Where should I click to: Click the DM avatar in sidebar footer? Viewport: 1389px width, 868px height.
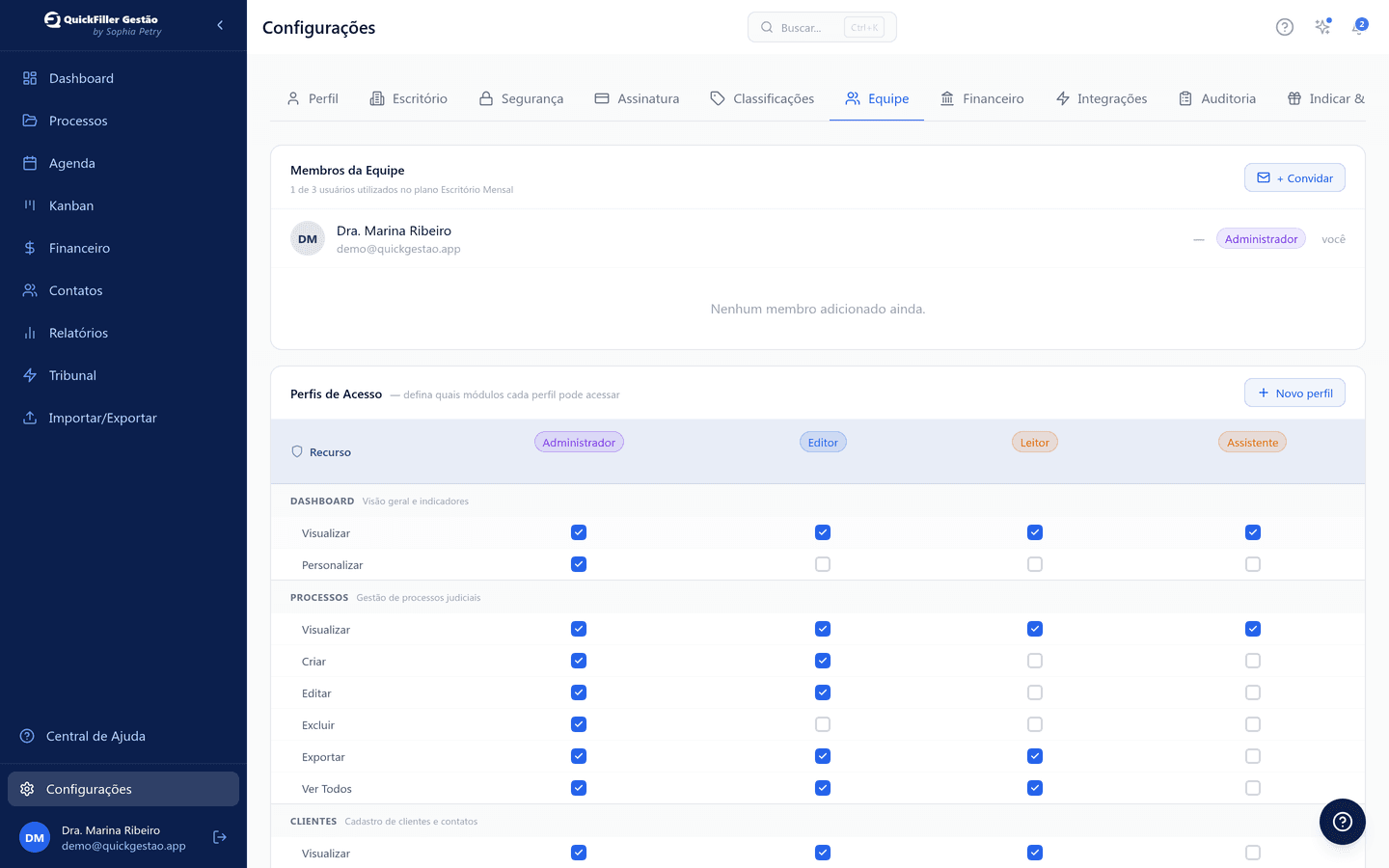point(35,837)
